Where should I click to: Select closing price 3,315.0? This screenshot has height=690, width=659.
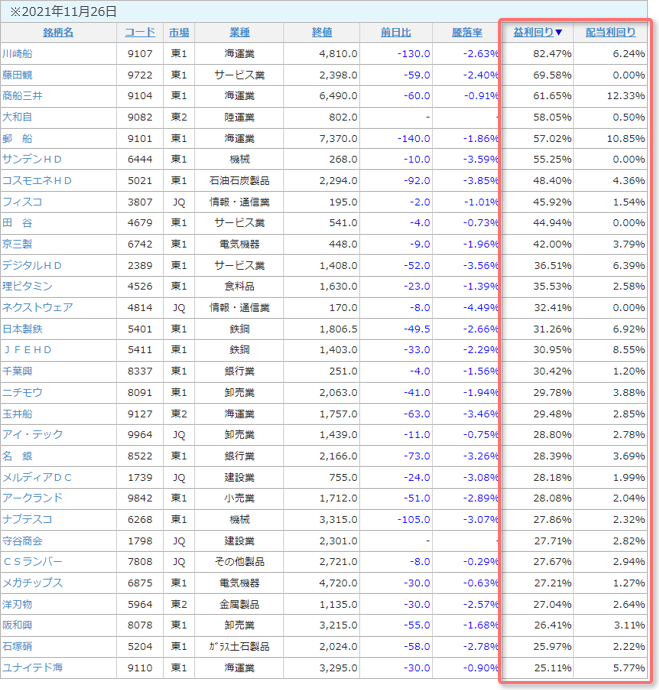338,520
